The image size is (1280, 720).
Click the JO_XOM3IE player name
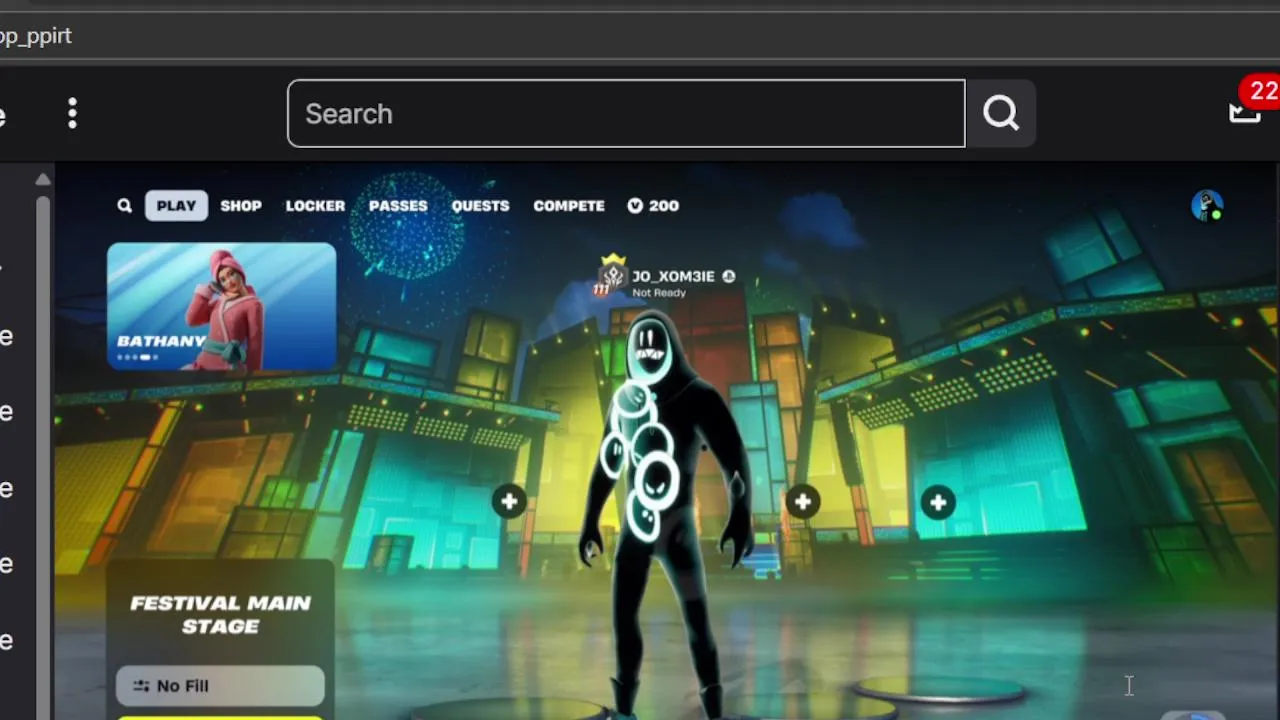674,276
